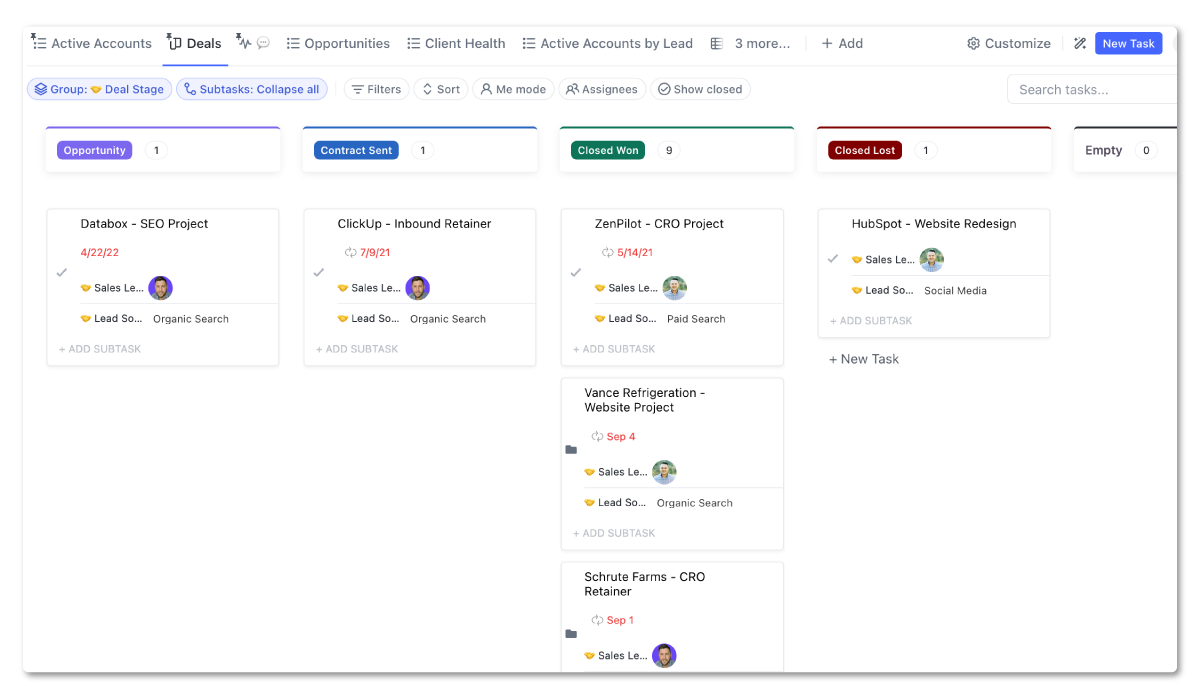This screenshot has height=700, width=1200.
Task: Click the purple Opportunity status badge
Action: click(x=94, y=149)
